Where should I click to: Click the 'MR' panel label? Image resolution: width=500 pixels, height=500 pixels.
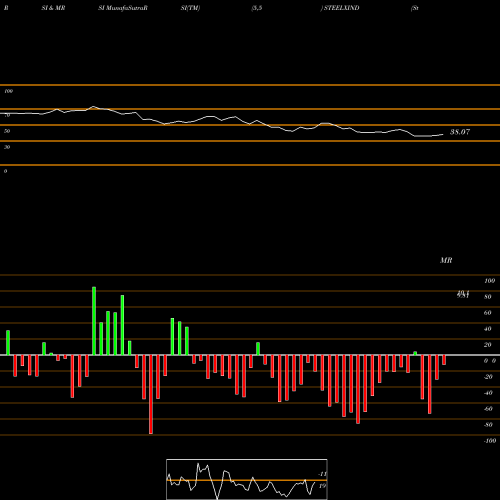click(x=446, y=260)
